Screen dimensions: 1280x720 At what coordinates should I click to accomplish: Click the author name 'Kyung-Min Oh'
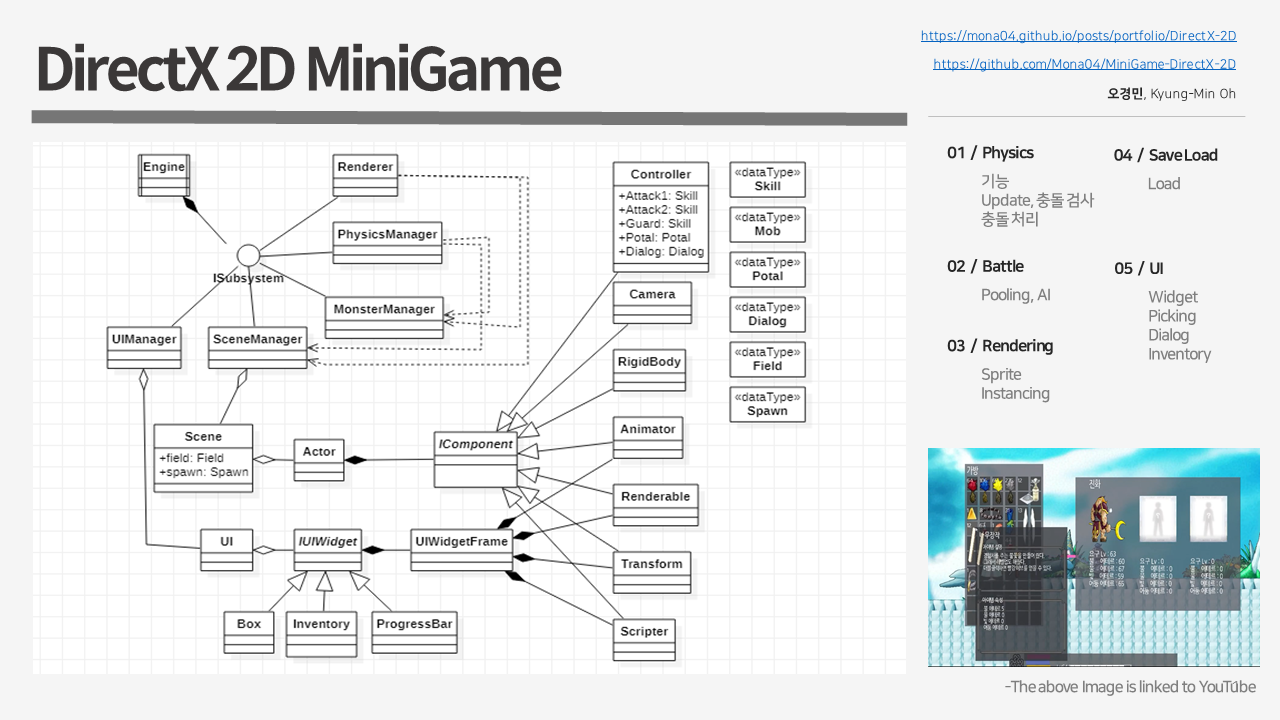[1193, 94]
